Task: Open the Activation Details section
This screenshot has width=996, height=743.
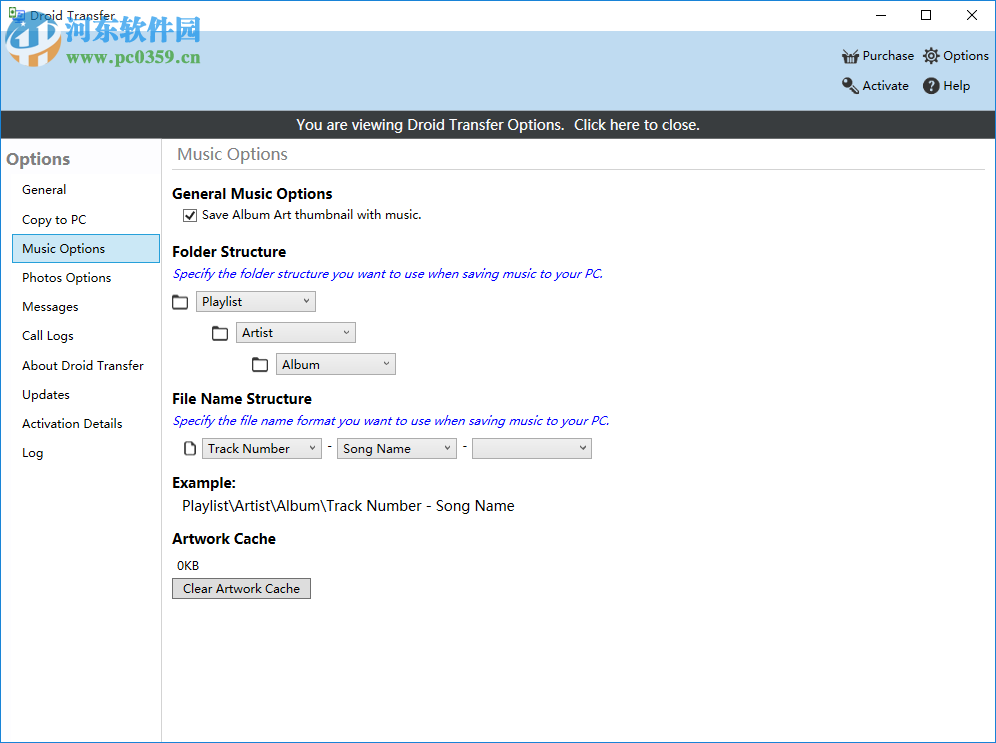Action: (x=72, y=423)
